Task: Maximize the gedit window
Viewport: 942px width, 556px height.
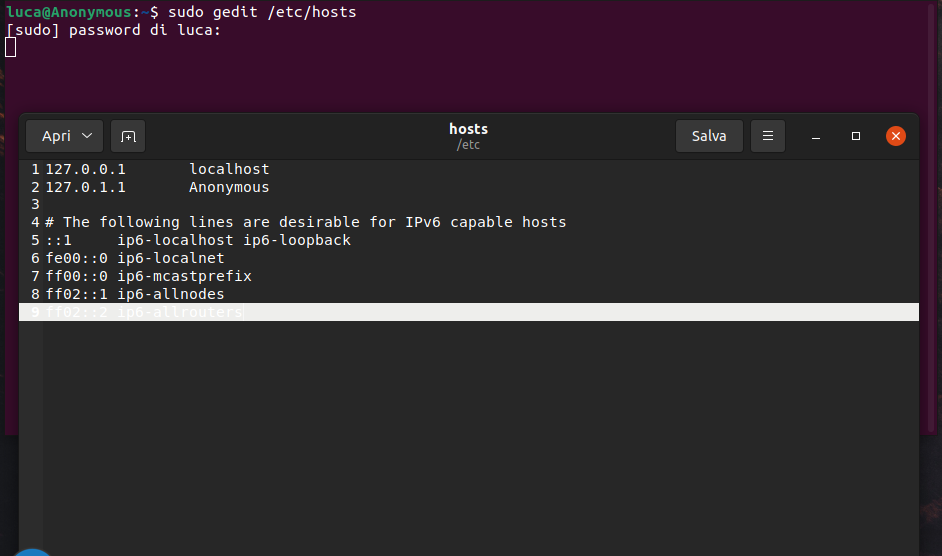Action: (x=856, y=136)
